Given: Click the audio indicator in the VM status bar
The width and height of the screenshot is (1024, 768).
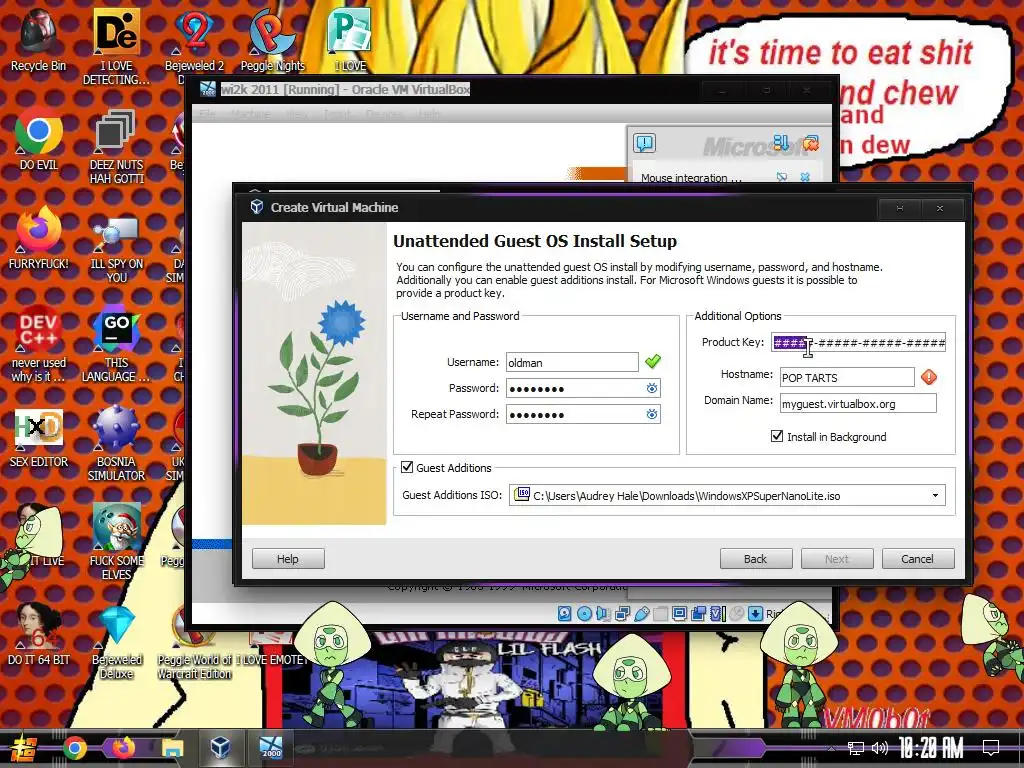Looking at the screenshot, I should coord(602,613).
